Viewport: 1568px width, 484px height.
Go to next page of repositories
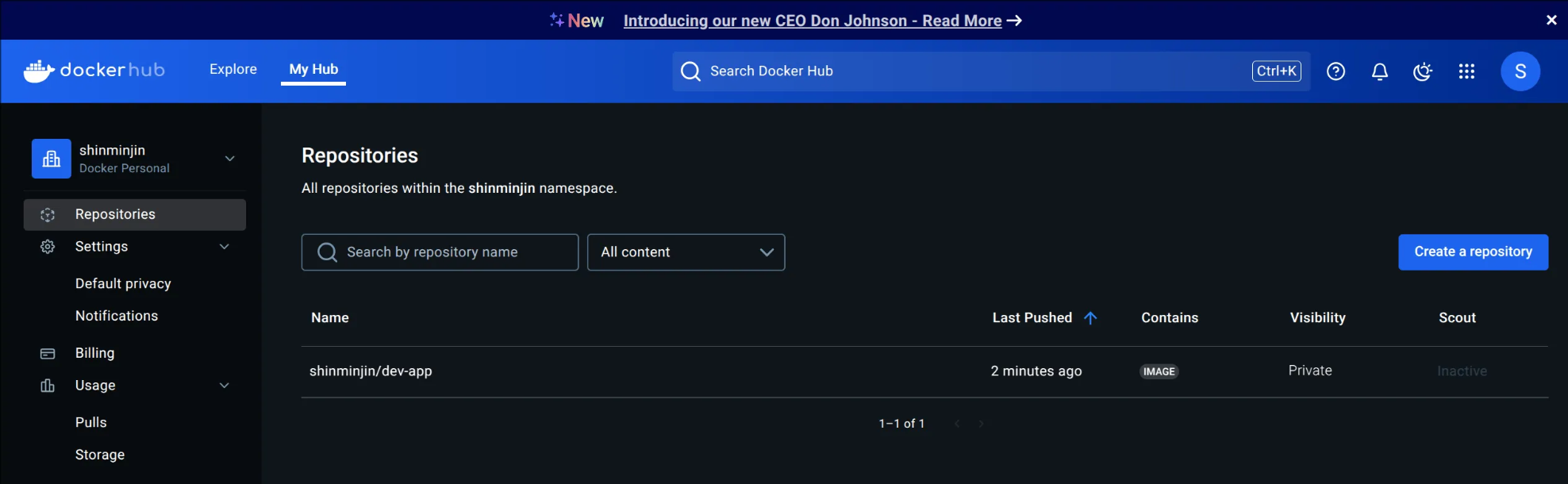pyautogui.click(x=982, y=424)
